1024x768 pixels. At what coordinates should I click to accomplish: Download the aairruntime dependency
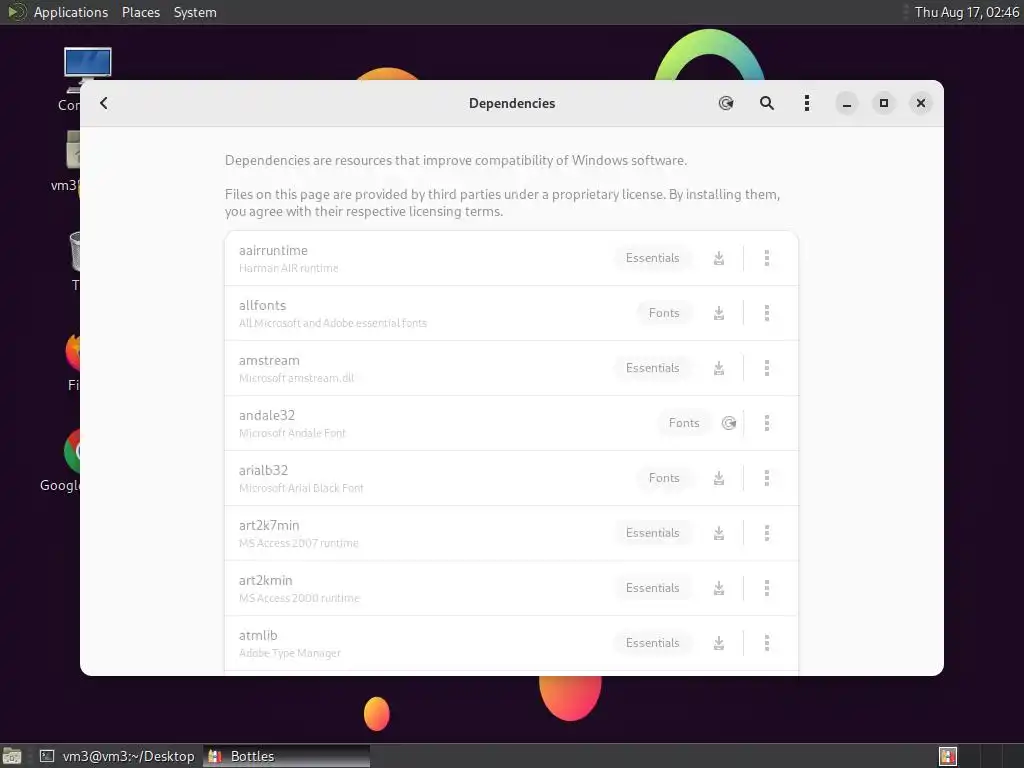(718, 258)
